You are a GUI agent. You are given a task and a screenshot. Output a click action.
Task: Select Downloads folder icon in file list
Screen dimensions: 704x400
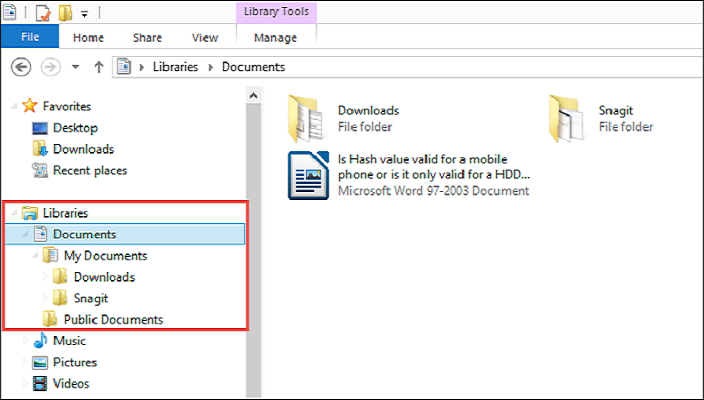pos(305,119)
